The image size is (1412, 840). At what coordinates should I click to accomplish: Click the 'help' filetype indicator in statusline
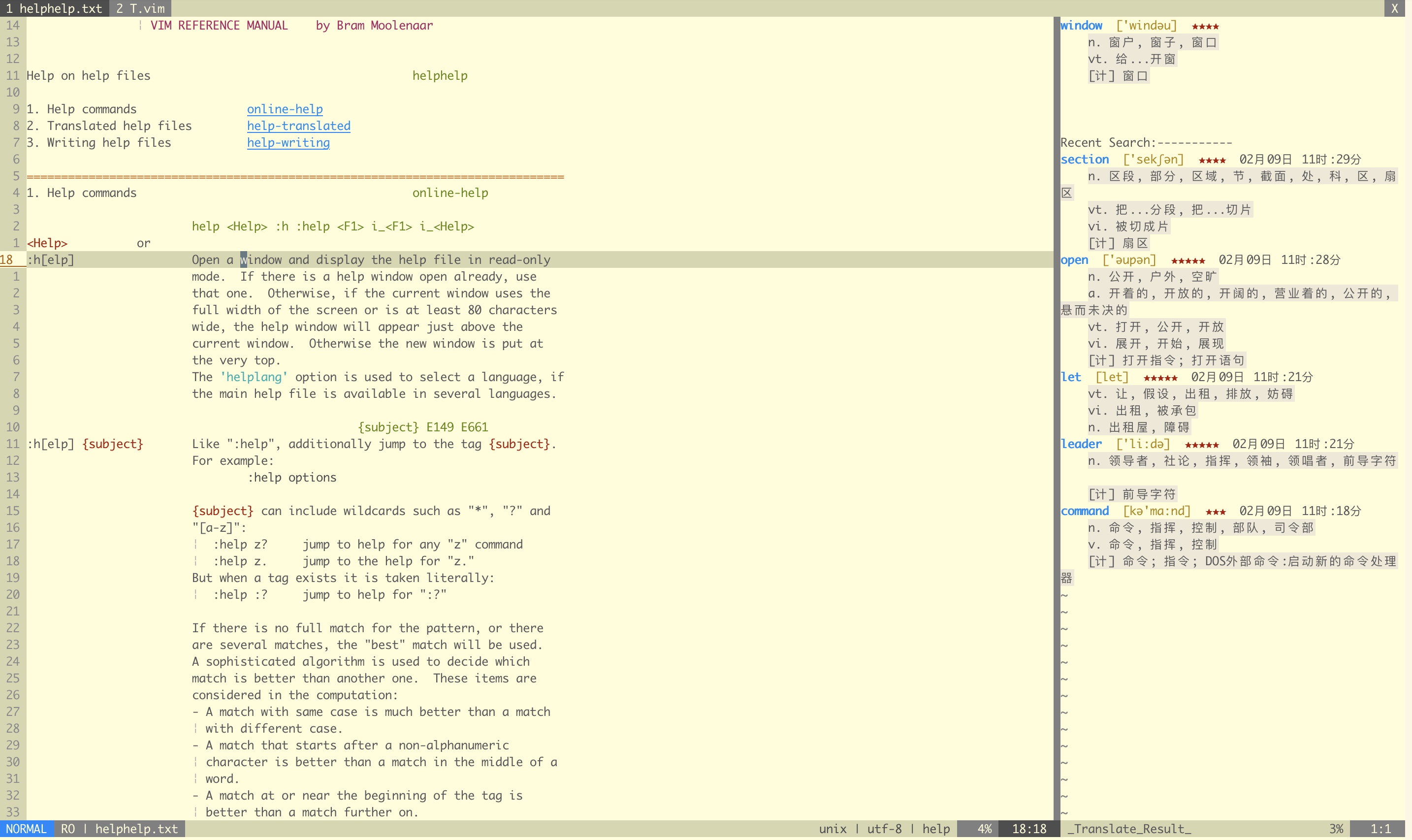pos(936,829)
